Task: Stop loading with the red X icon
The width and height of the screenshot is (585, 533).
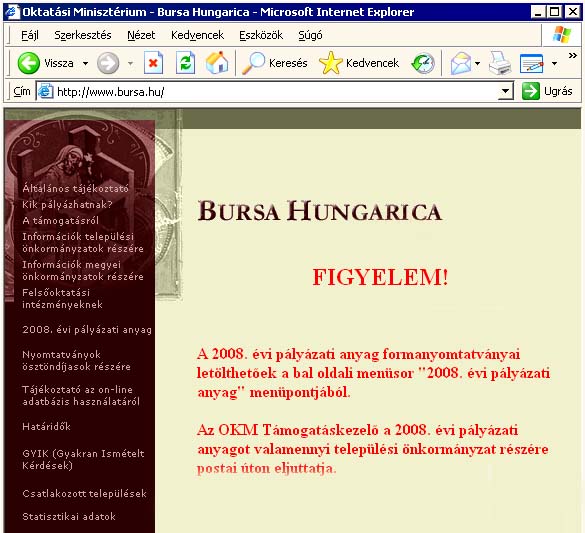Action: pyautogui.click(x=153, y=62)
